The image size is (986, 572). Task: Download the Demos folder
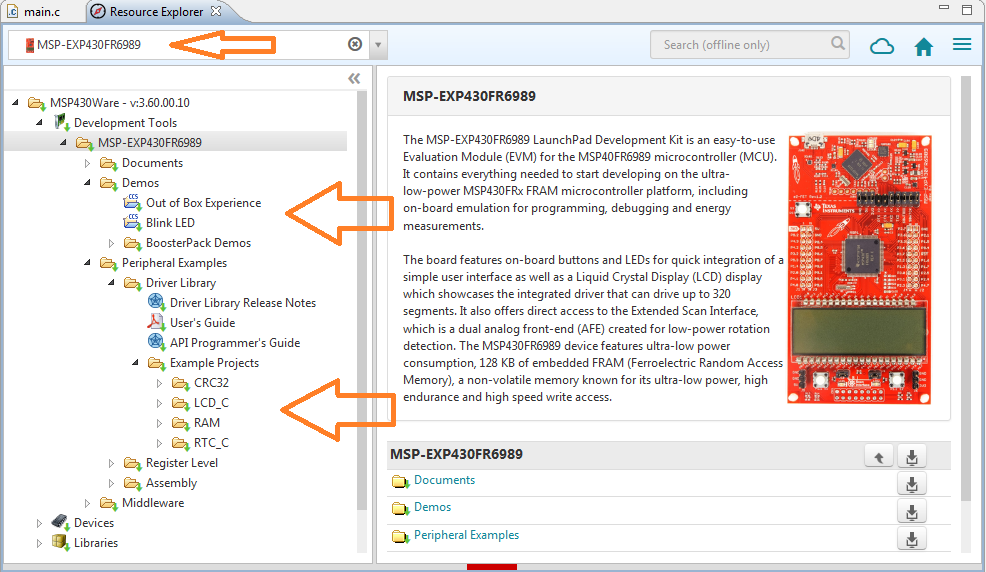tap(912, 512)
